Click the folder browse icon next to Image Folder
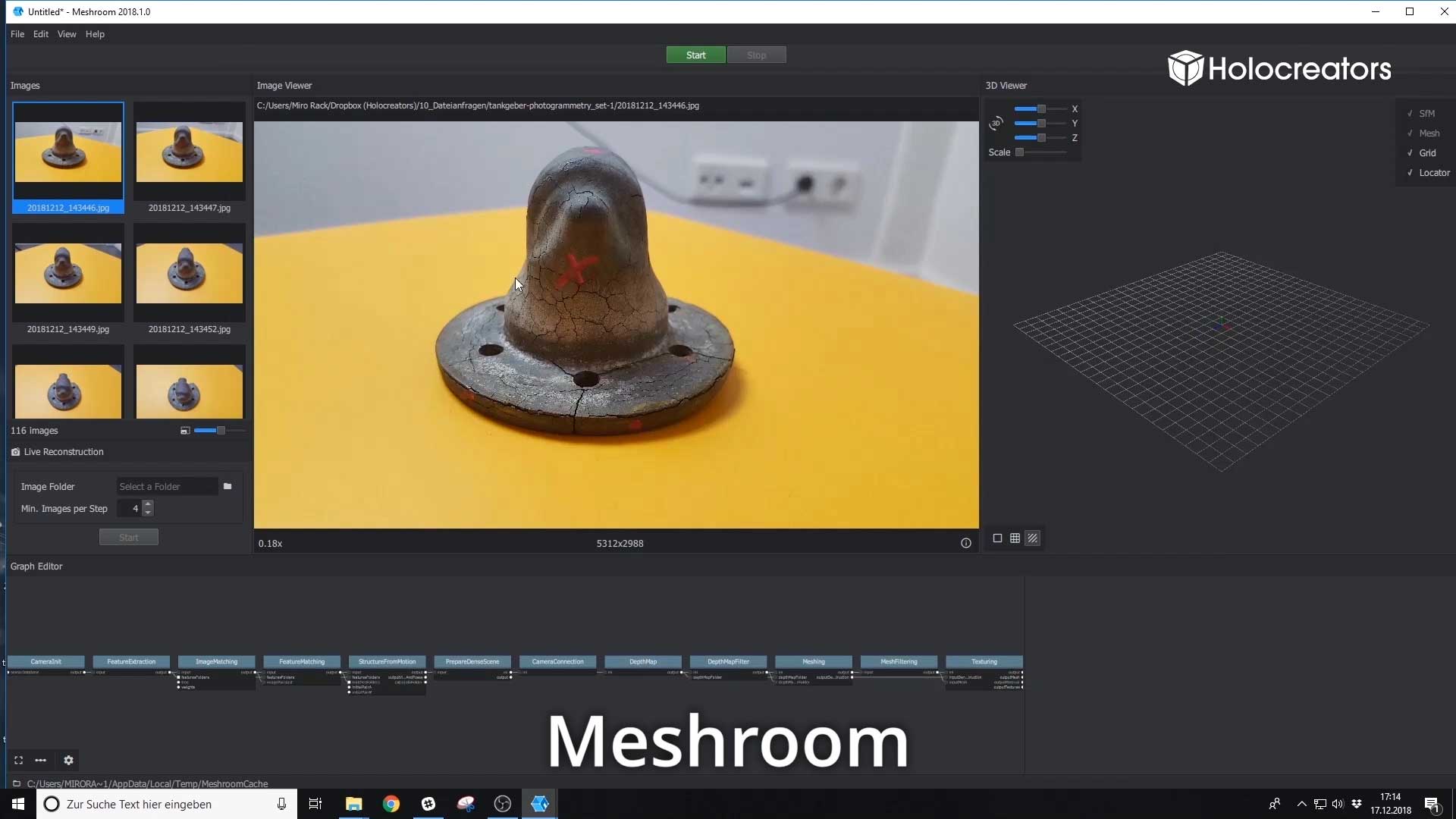This screenshot has width=1456, height=819. (x=227, y=486)
